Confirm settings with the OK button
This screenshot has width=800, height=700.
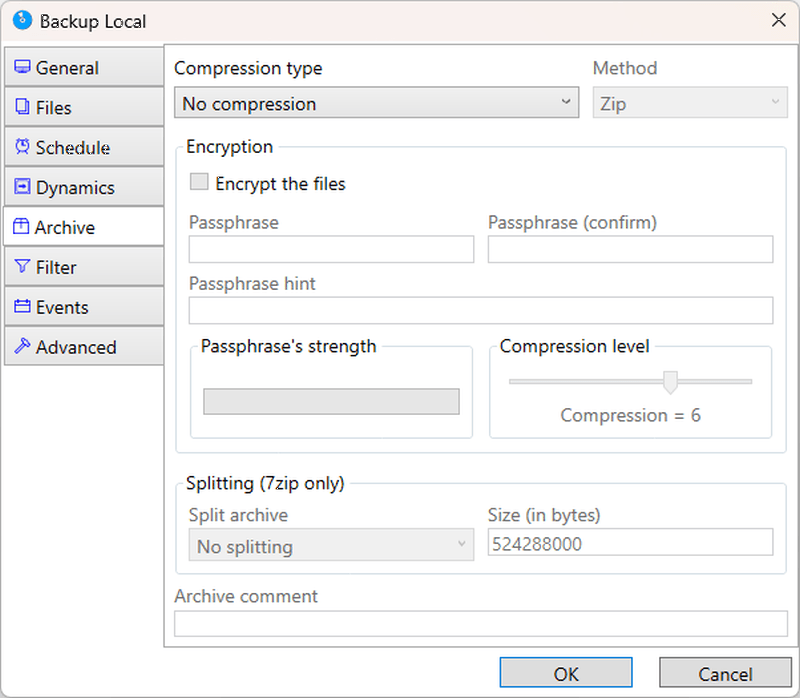point(566,673)
